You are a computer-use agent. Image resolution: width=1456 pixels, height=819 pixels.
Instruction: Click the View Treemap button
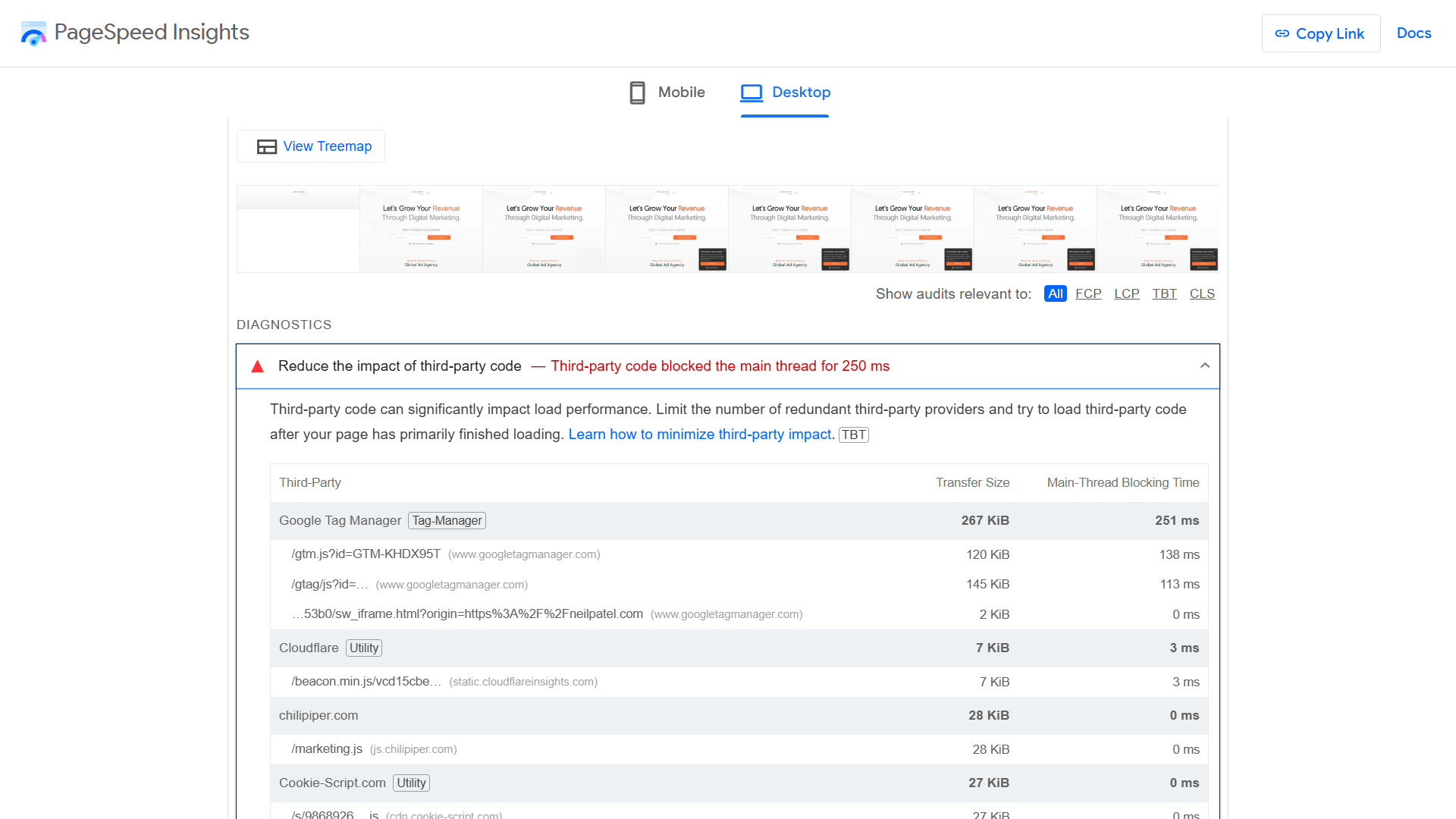pos(311,146)
